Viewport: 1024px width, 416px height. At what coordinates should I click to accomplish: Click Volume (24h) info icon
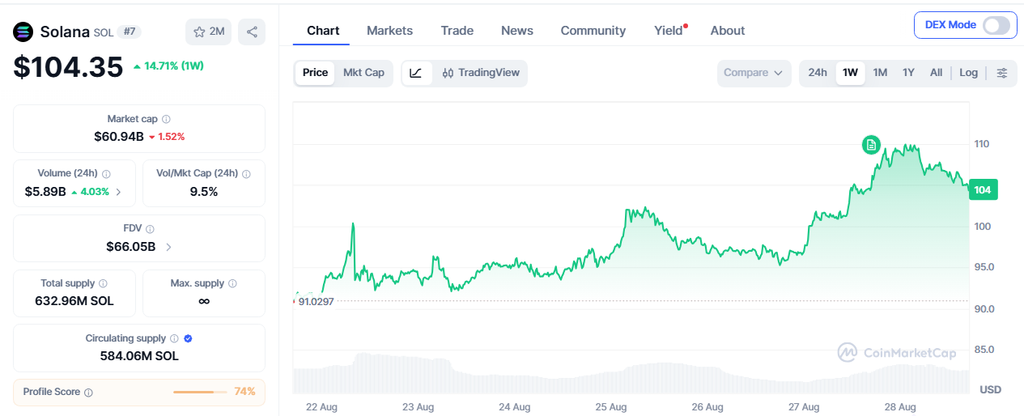pyautogui.click(x=106, y=174)
